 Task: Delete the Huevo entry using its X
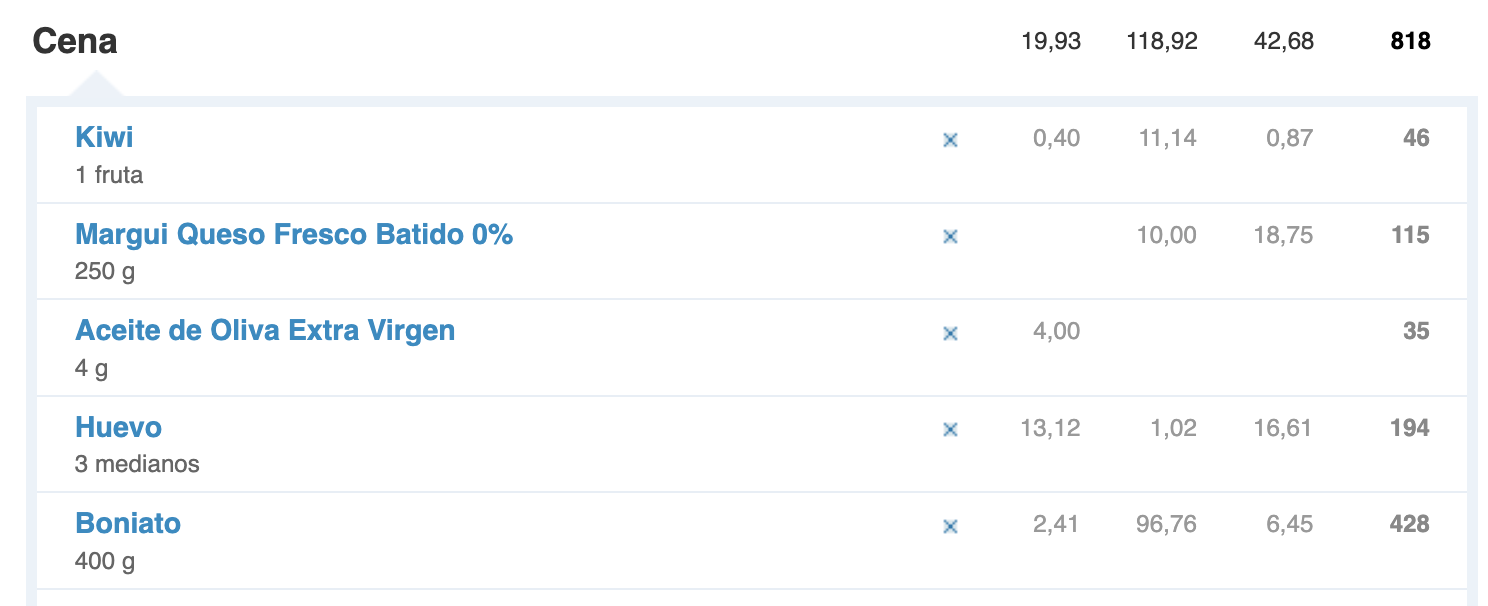(950, 430)
